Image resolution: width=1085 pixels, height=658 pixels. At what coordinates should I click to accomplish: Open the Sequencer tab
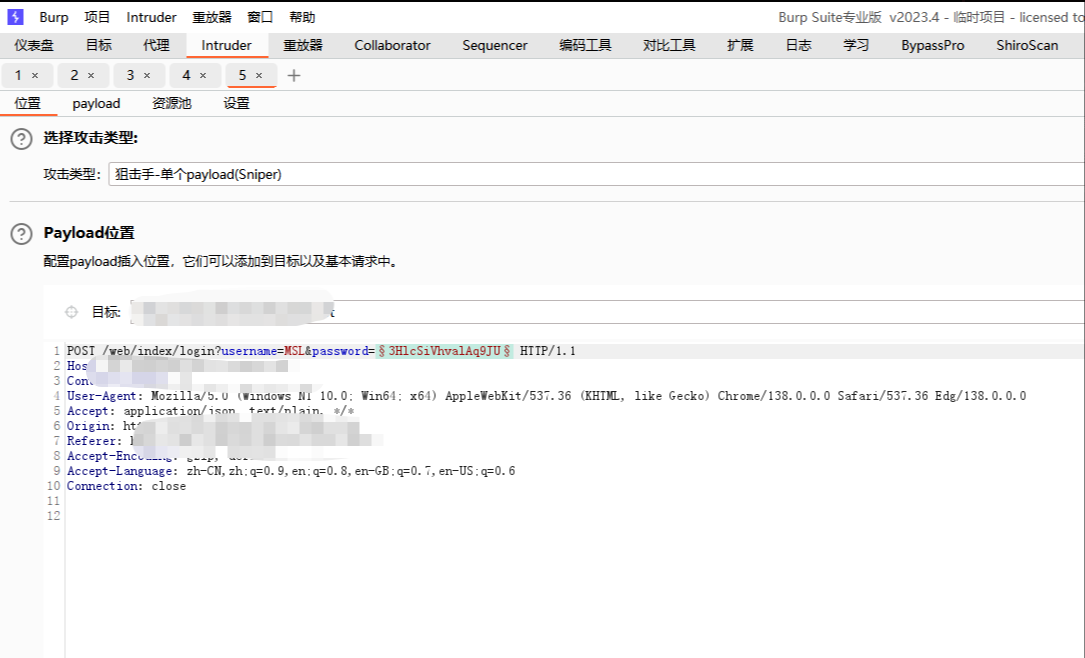(495, 45)
